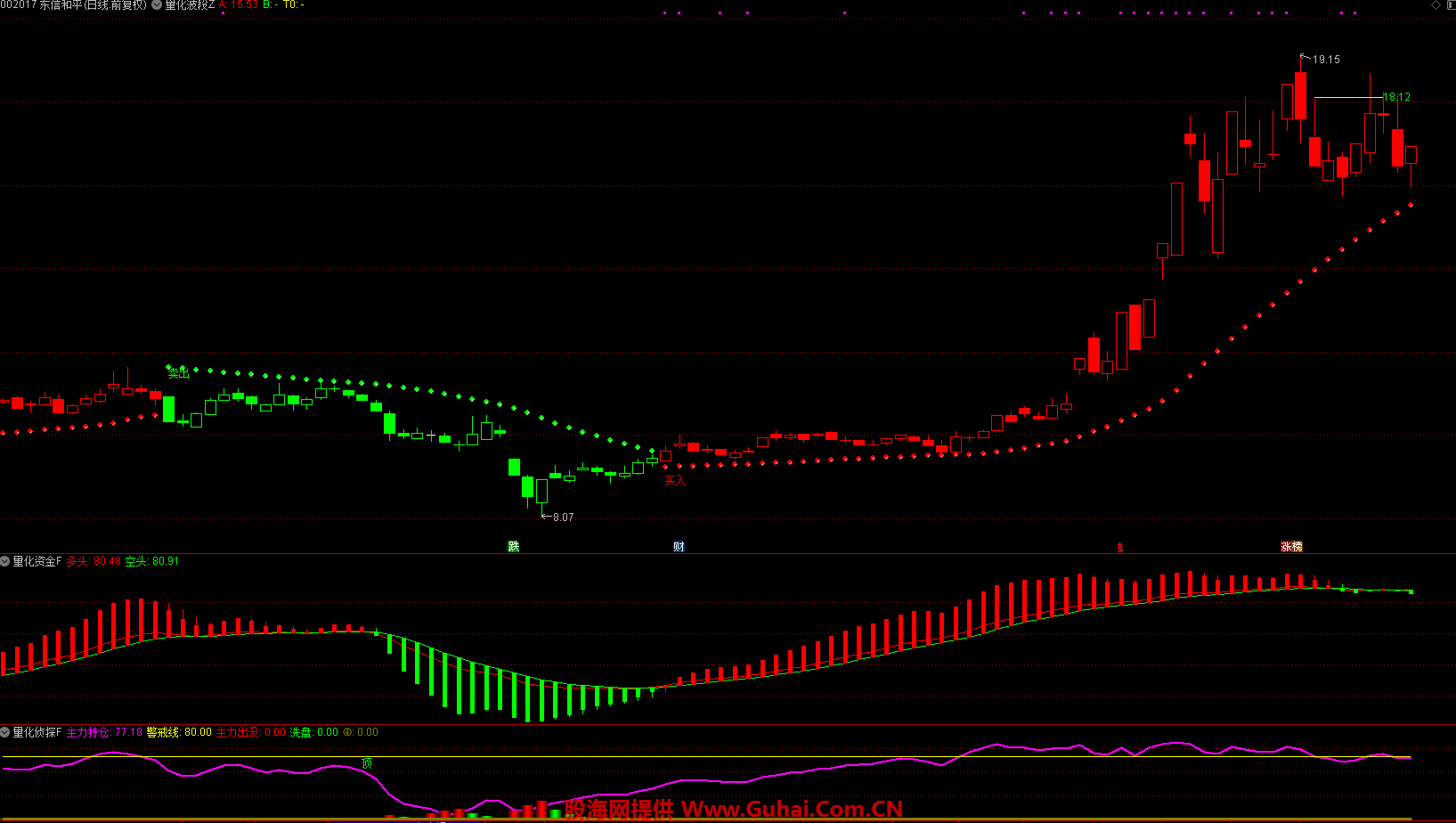
Task: Click the 主力持仓: 77.18 value
Action: coord(105,732)
